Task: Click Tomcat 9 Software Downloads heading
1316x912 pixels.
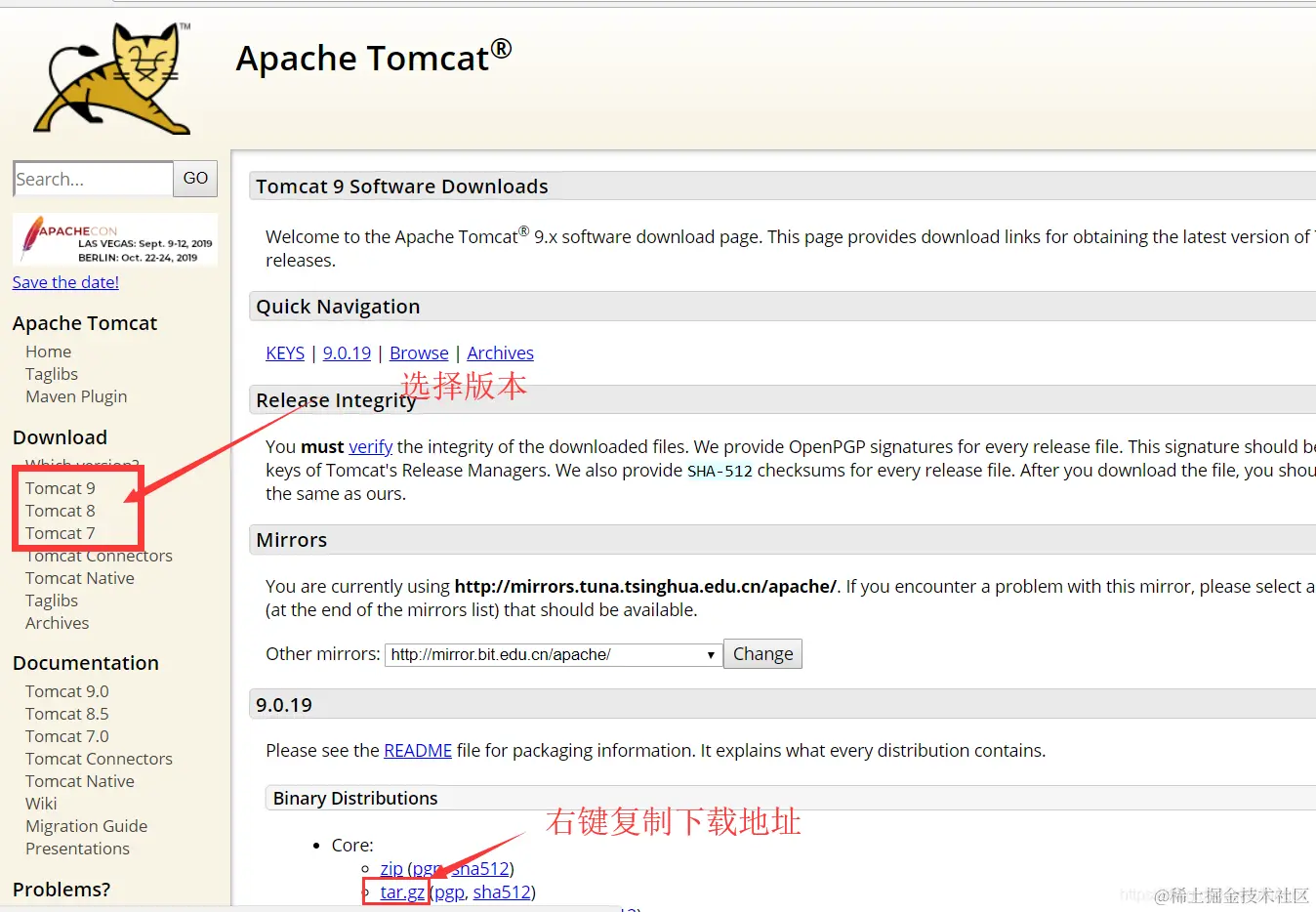Action: (x=401, y=187)
